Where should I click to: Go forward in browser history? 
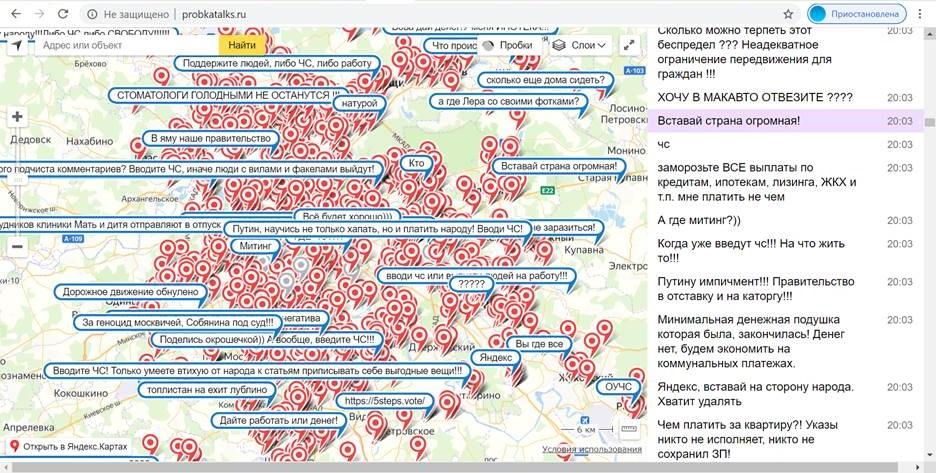click(x=39, y=14)
